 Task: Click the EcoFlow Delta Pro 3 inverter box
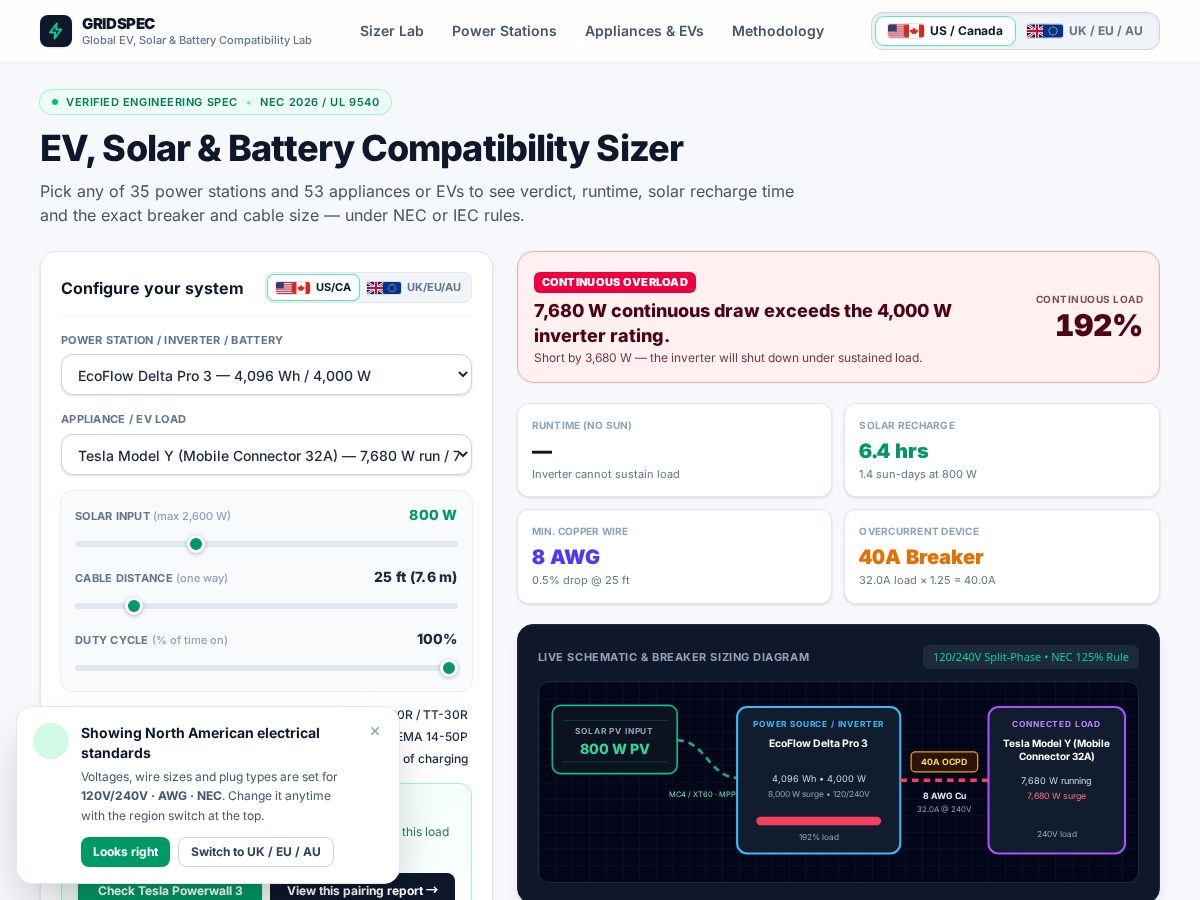tap(818, 780)
